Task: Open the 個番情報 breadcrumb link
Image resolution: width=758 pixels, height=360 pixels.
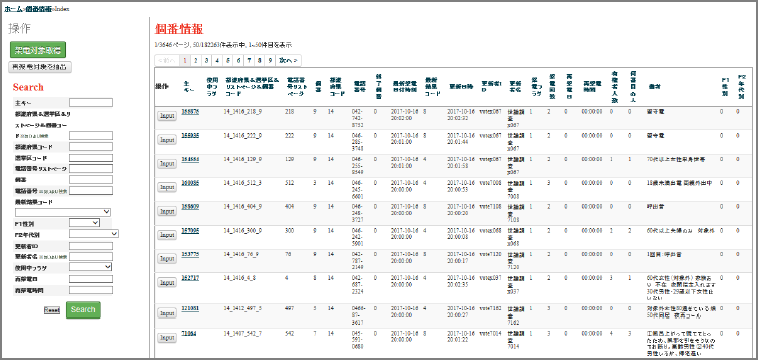Action: 38,9
